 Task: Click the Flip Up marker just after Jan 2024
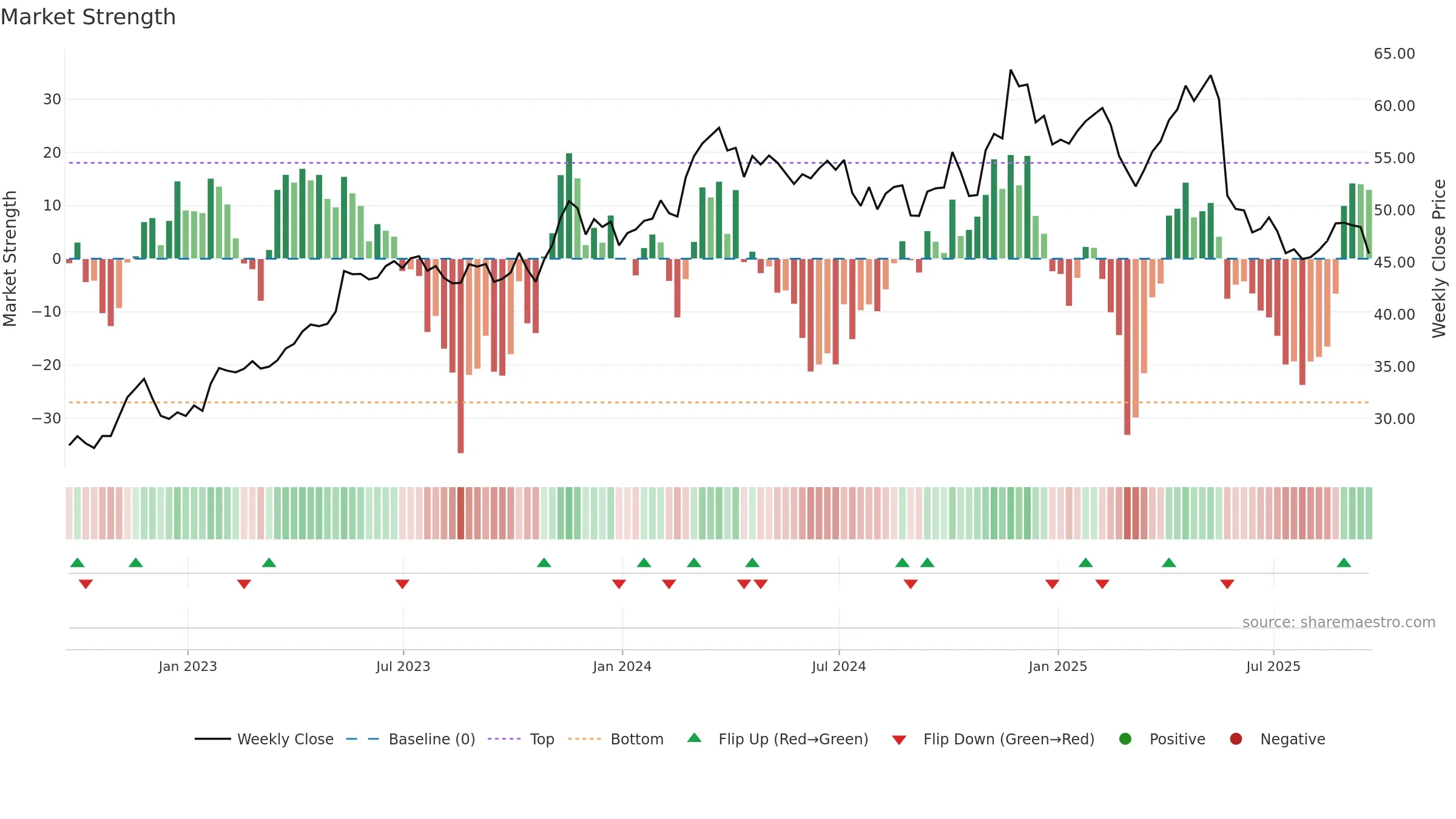tap(644, 562)
